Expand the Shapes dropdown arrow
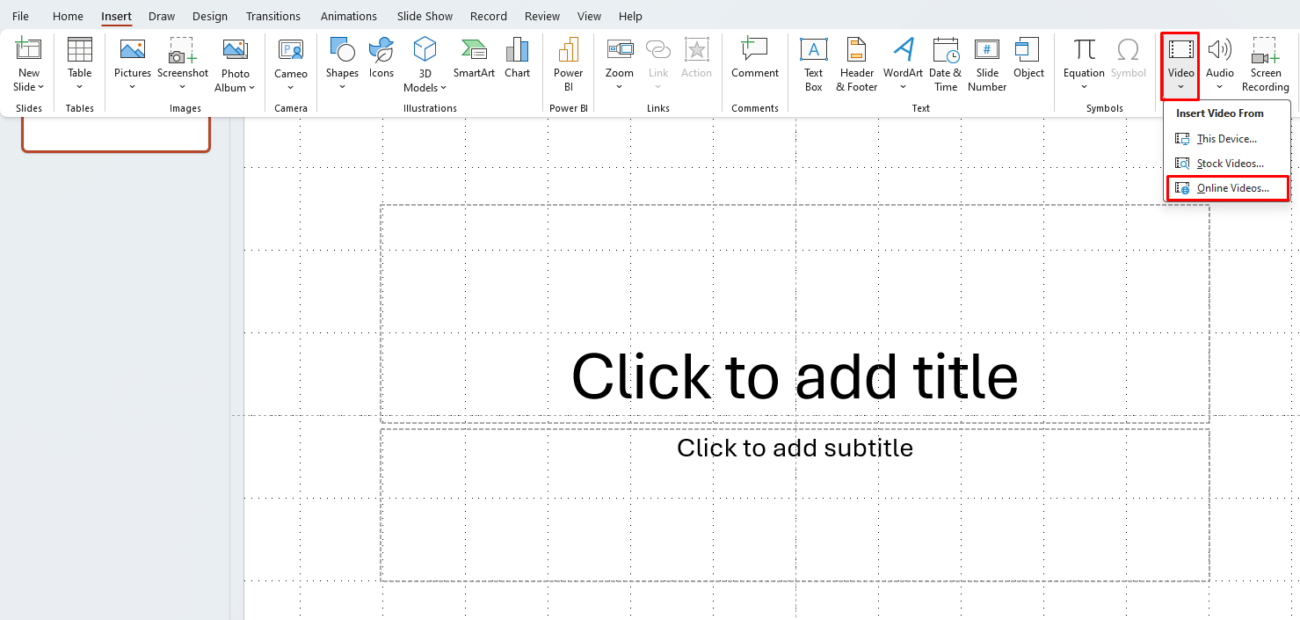The image size is (1300, 620). 342,87
